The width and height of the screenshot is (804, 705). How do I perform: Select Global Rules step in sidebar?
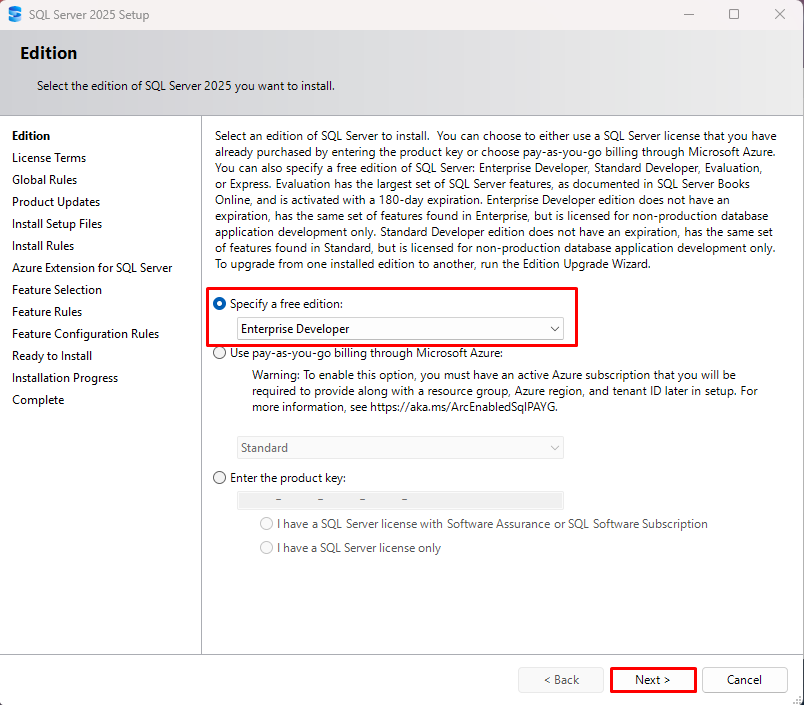pos(45,180)
